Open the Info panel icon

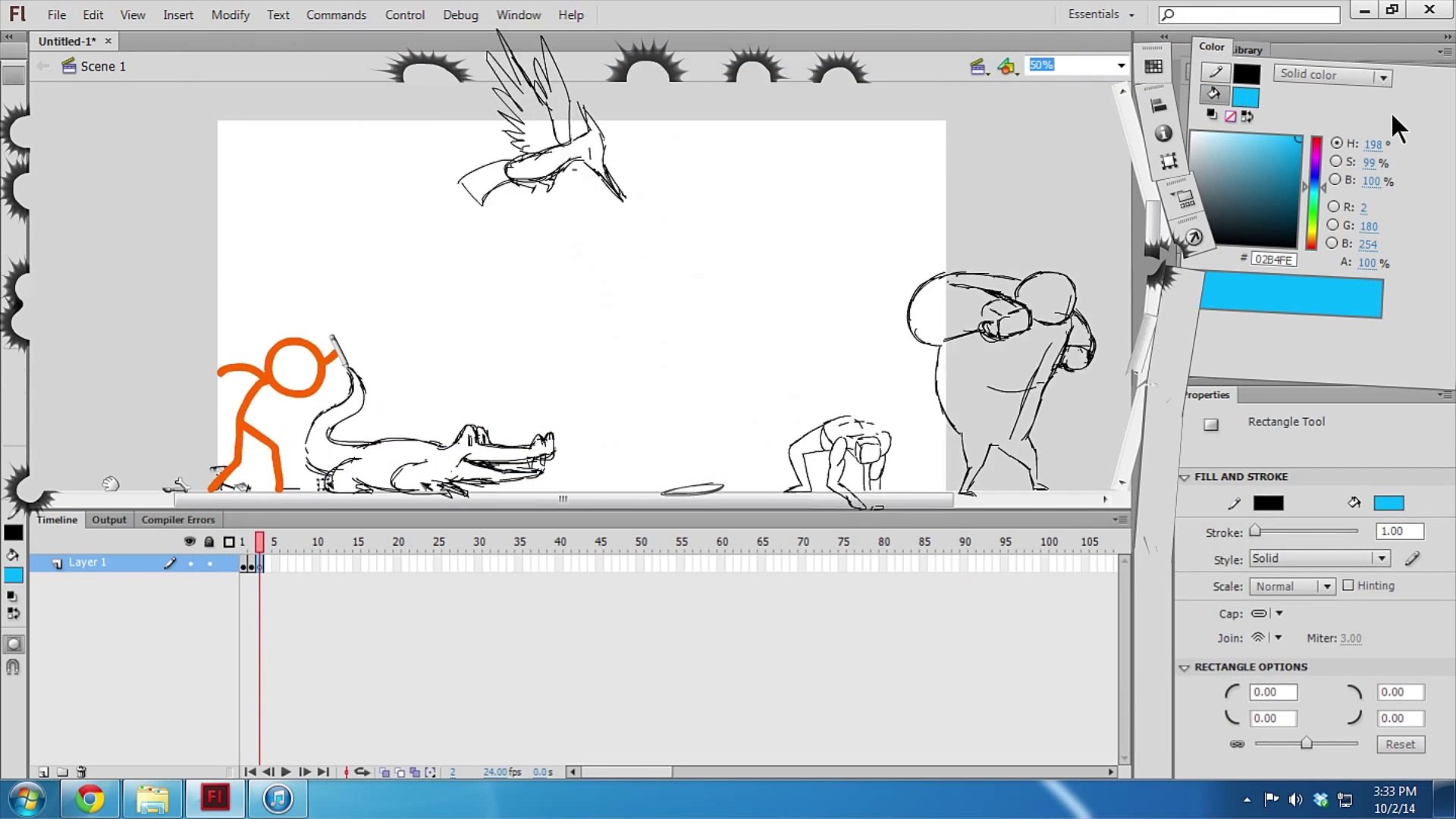click(x=1163, y=133)
